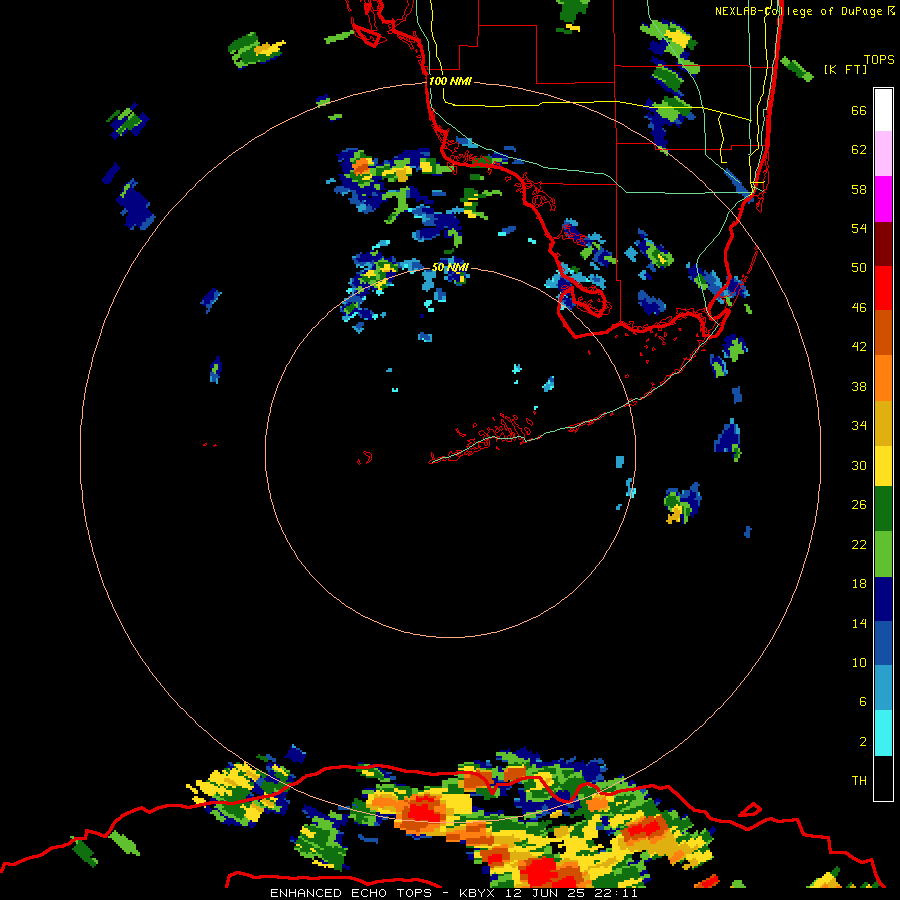Select the dark red swatch between 54 and 50
Image resolution: width=900 pixels, height=900 pixels.
click(x=883, y=243)
